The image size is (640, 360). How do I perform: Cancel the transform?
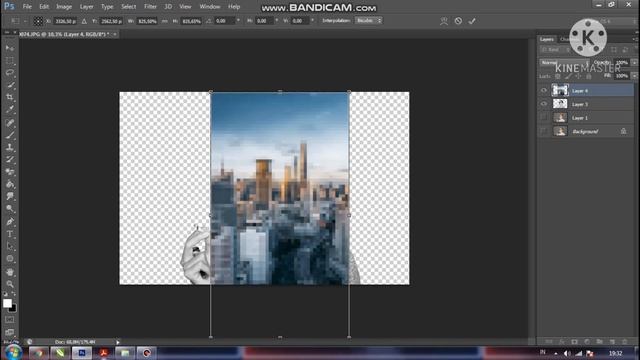click(x=458, y=21)
